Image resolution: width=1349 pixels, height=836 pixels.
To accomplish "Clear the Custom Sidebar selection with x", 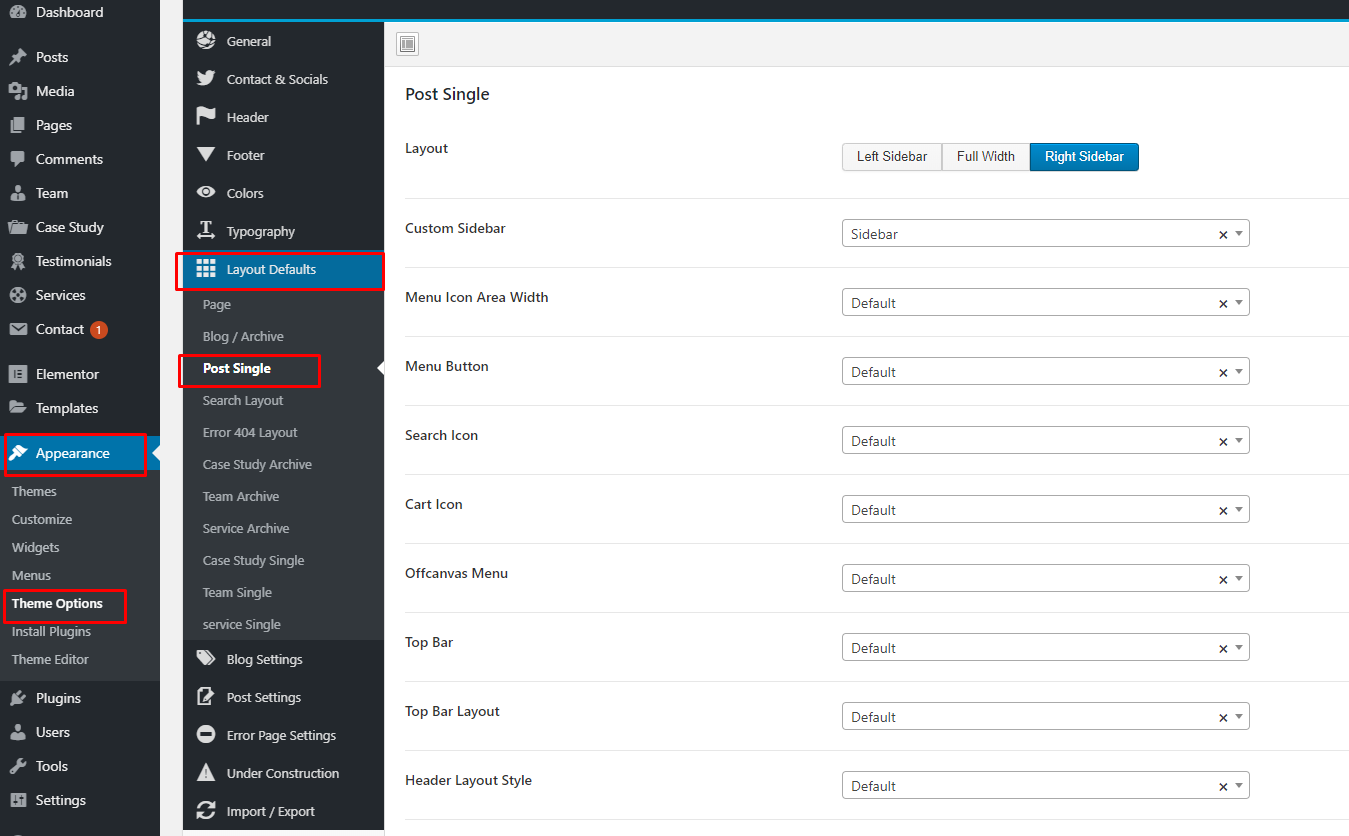I will [1222, 234].
